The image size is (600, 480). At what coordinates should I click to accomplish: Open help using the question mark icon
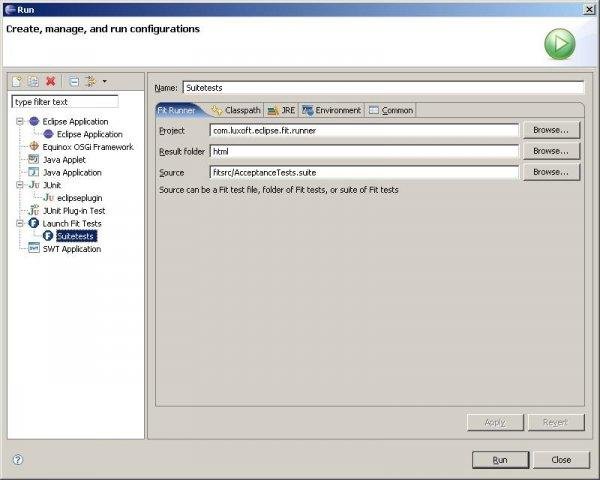(18, 460)
